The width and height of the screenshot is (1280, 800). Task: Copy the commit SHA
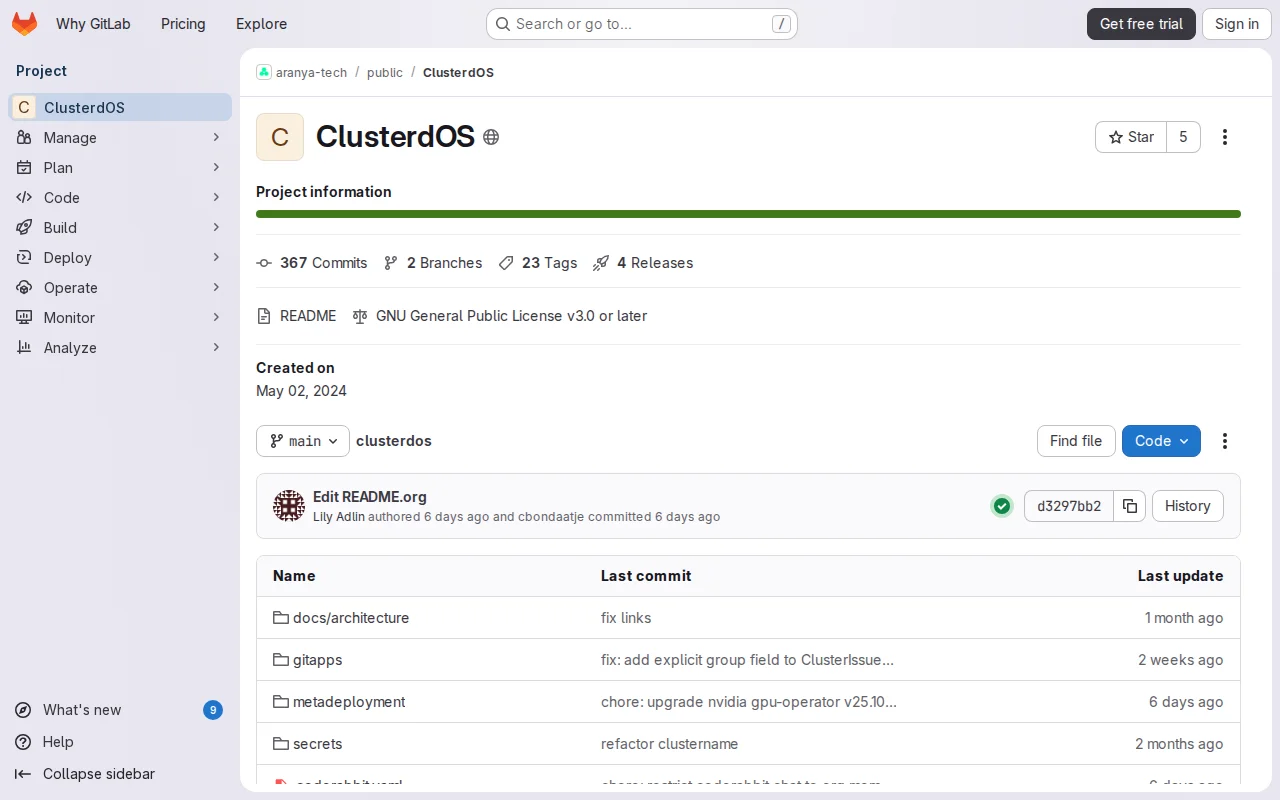point(1130,506)
